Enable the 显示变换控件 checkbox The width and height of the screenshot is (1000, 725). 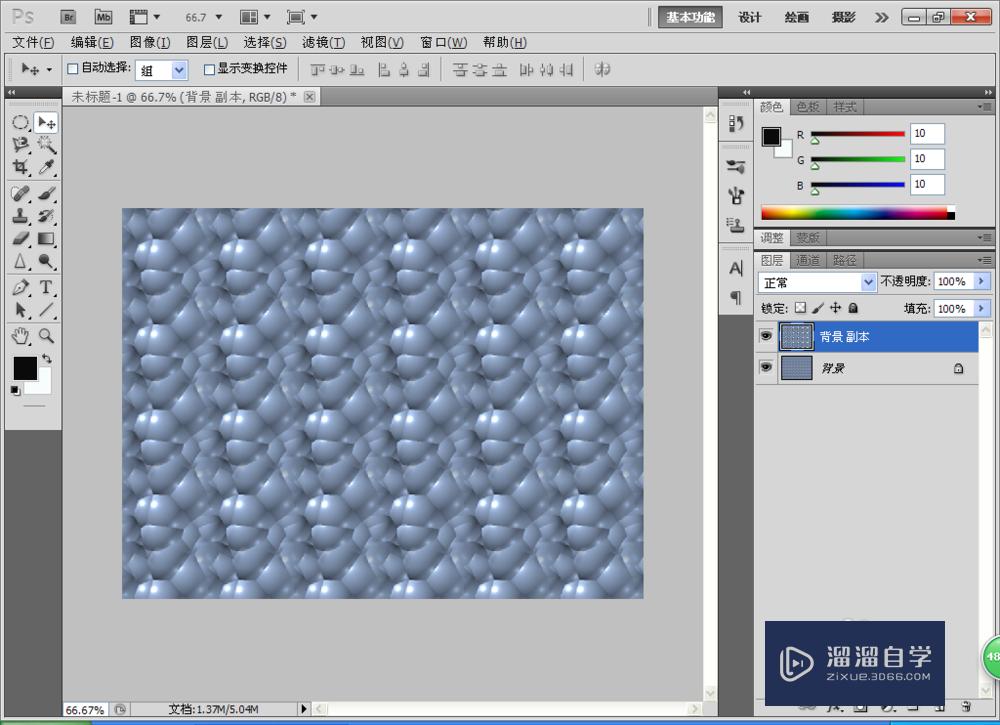click(209, 69)
